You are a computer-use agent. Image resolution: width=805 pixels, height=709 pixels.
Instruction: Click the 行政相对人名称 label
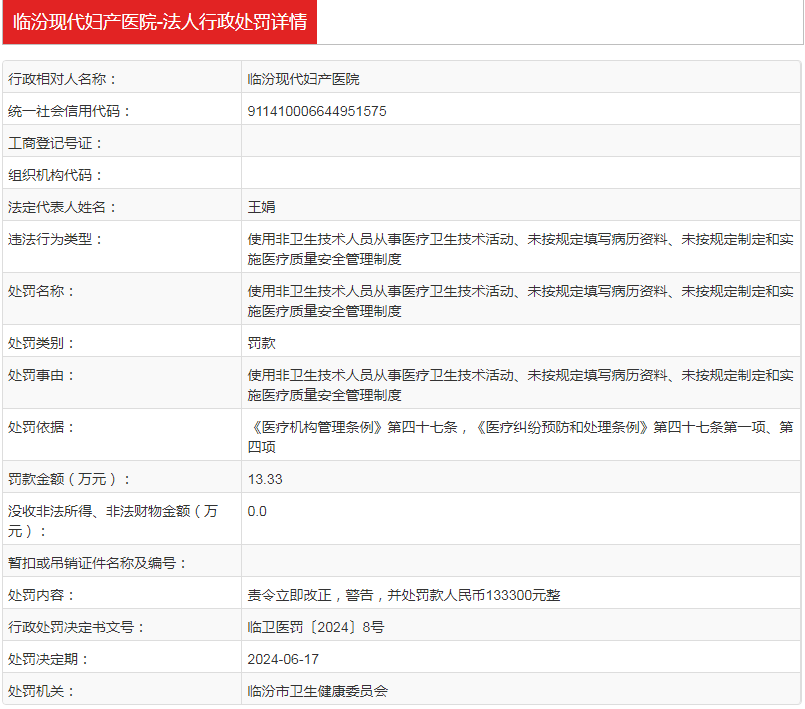[62, 79]
